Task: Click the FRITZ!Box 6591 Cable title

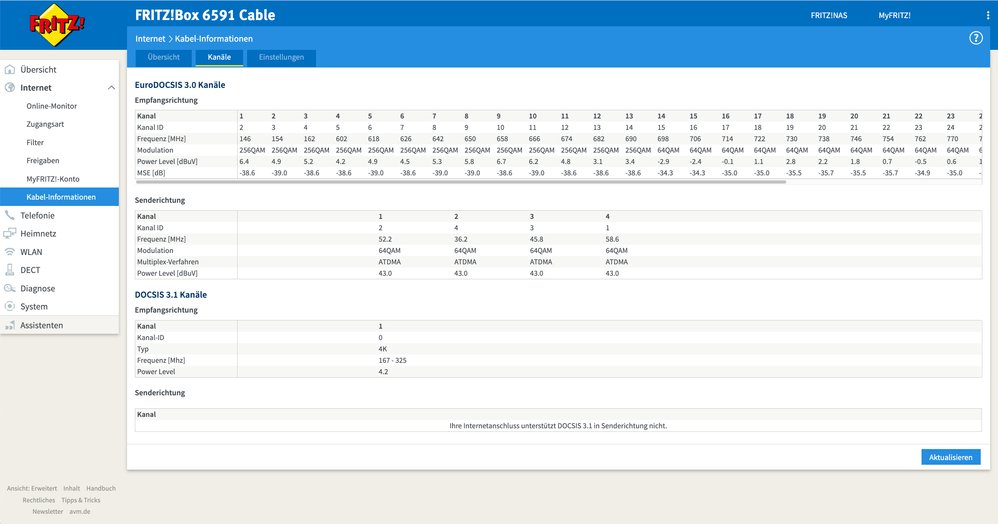Action: tap(205, 15)
